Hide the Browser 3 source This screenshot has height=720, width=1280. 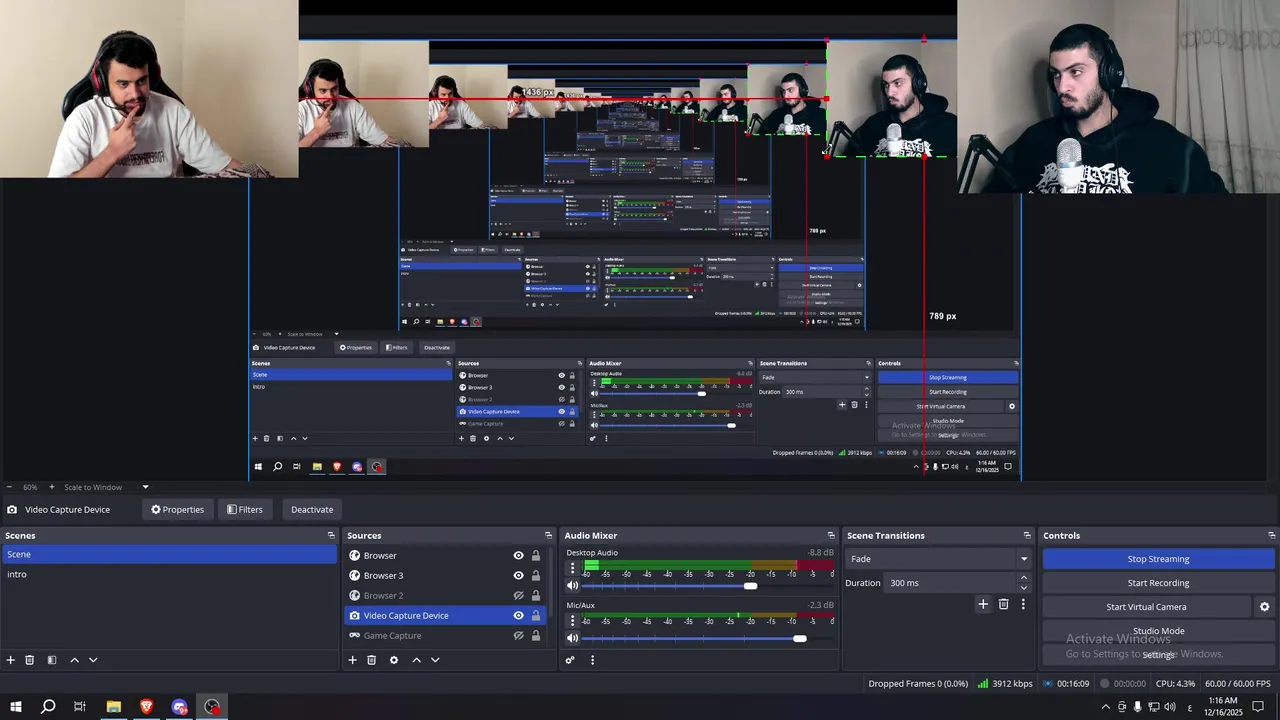click(x=518, y=576)
